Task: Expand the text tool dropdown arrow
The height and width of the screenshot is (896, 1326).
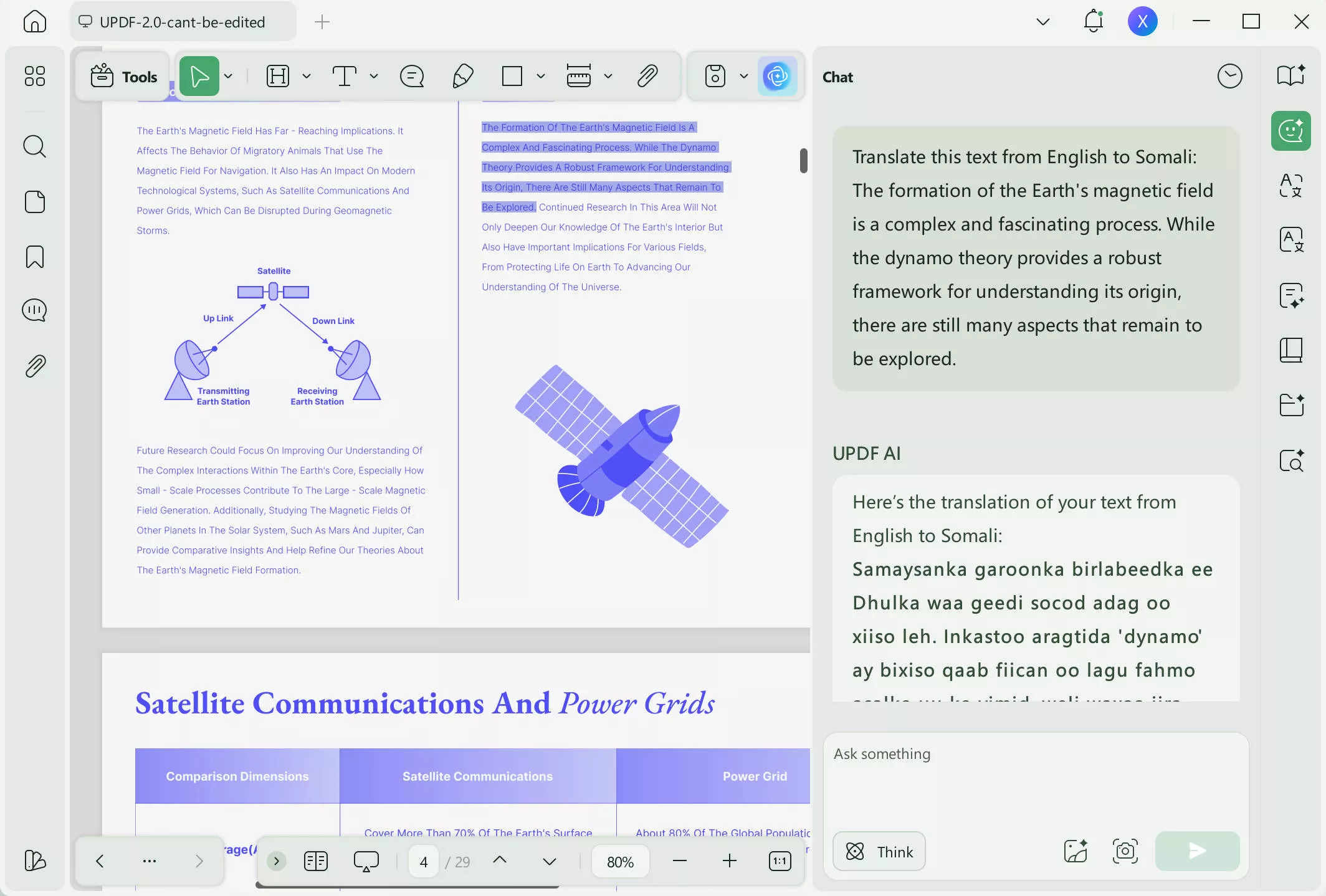Action: point(374,76)
